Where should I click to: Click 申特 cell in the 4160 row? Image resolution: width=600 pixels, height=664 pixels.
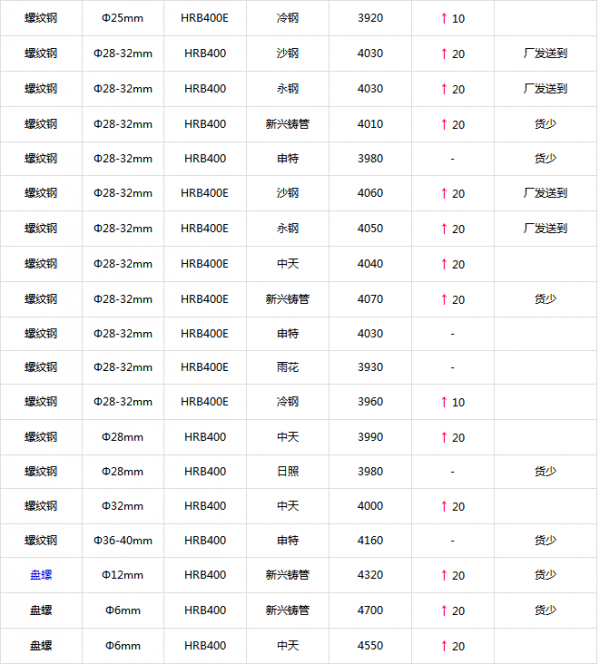[x=288, y=540]
